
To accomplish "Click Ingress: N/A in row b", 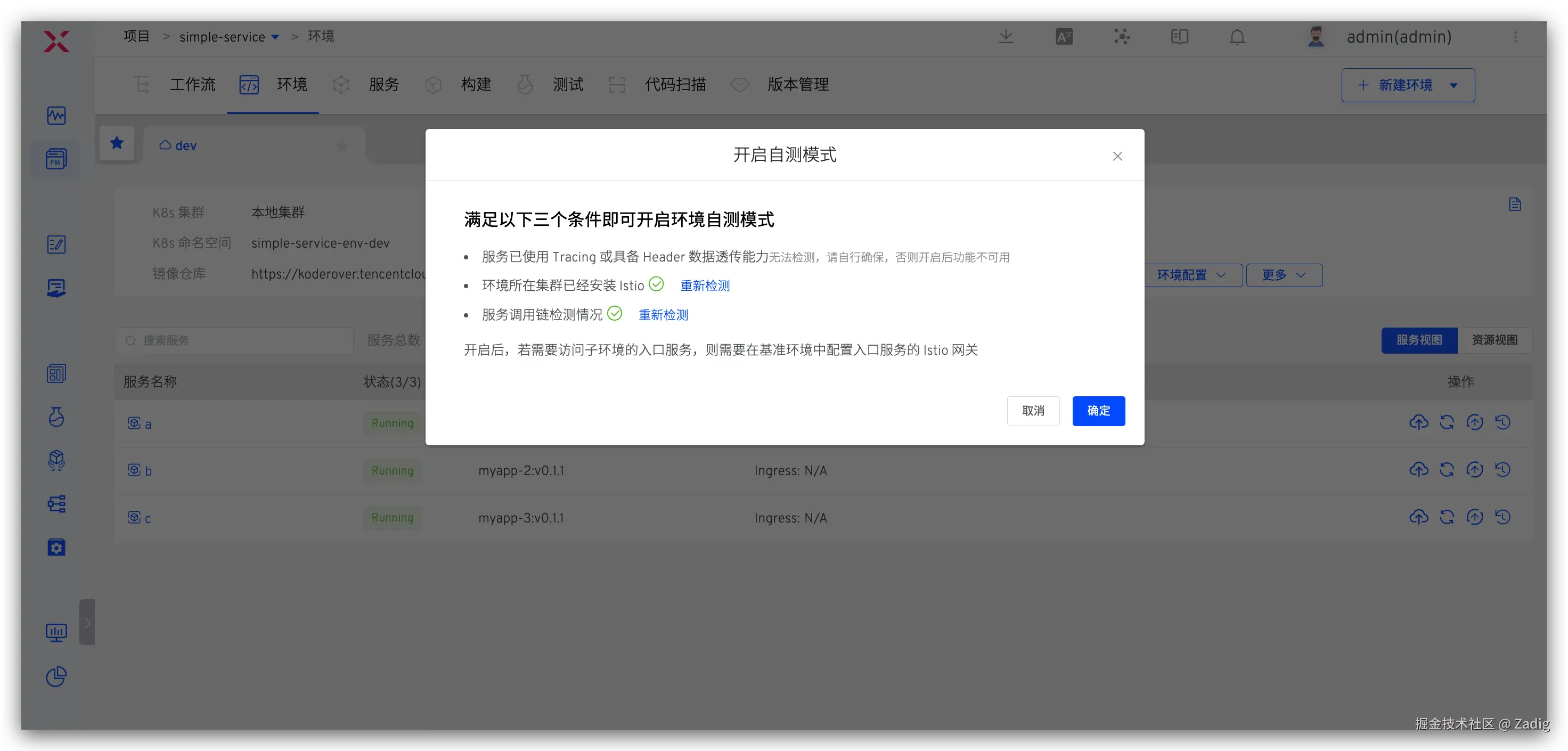I will [791, 470].
